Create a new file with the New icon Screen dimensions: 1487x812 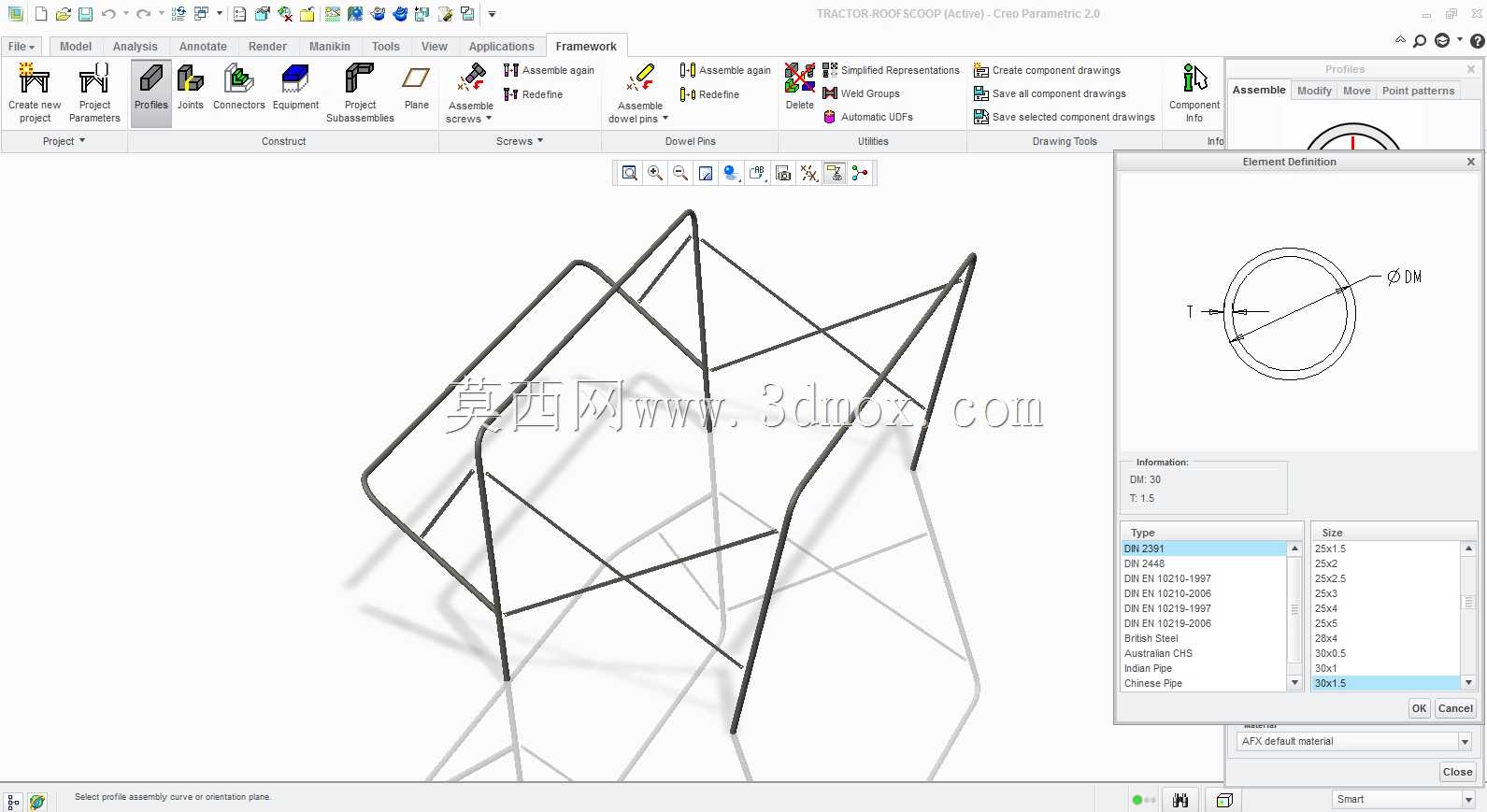pos(41,14)
